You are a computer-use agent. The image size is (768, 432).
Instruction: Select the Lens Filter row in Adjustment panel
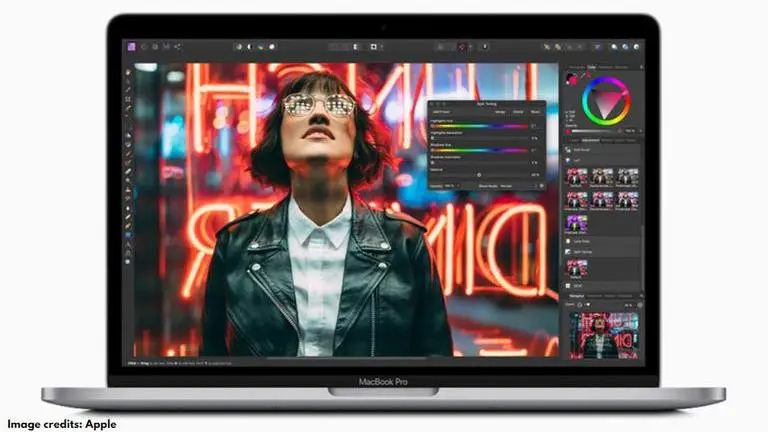[602, 241]
